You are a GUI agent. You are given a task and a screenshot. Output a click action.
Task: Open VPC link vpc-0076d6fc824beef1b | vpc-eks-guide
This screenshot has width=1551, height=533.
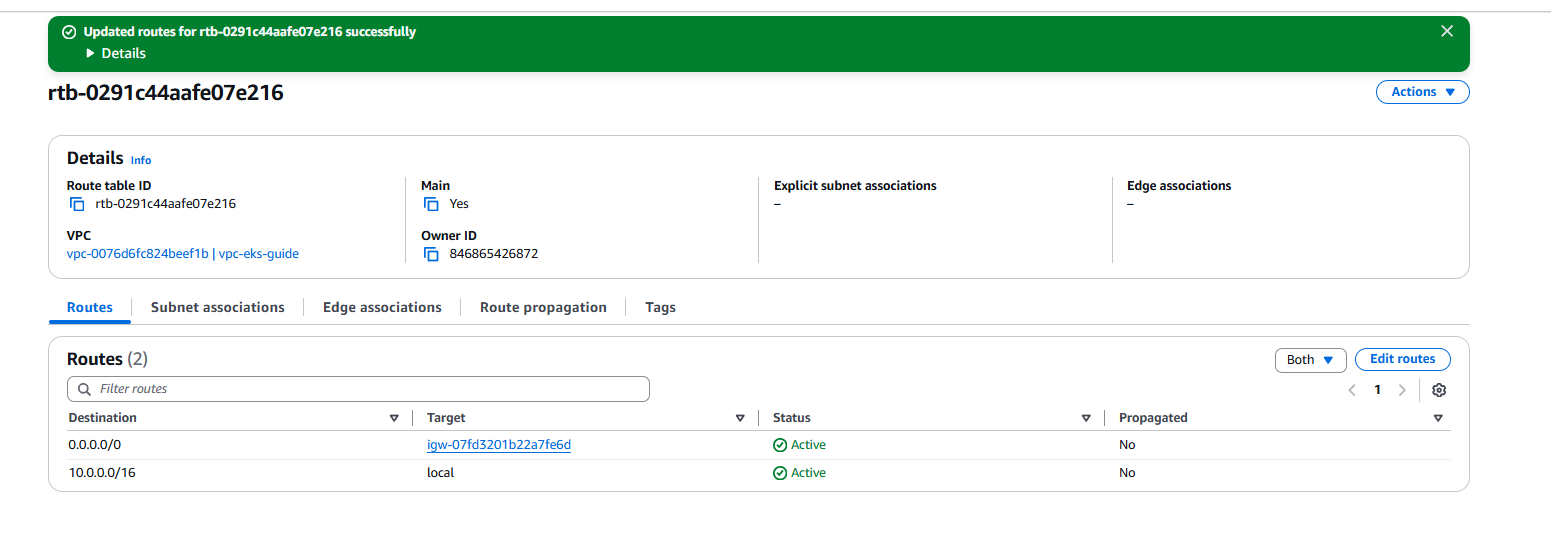183,254
